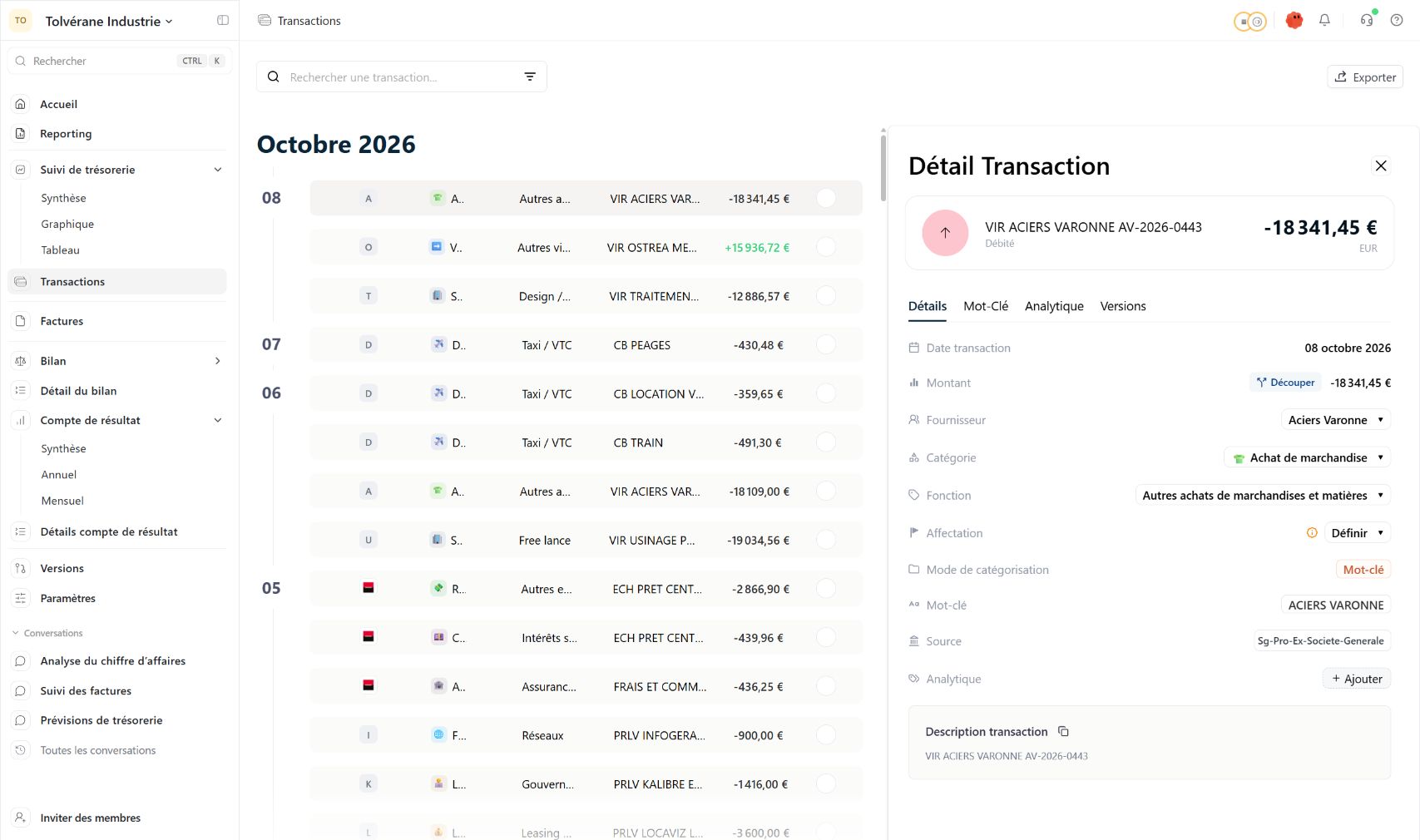1420x840 pixels.
Task: Toggle the sidebar collapse icon
Action: coord(223,21)
